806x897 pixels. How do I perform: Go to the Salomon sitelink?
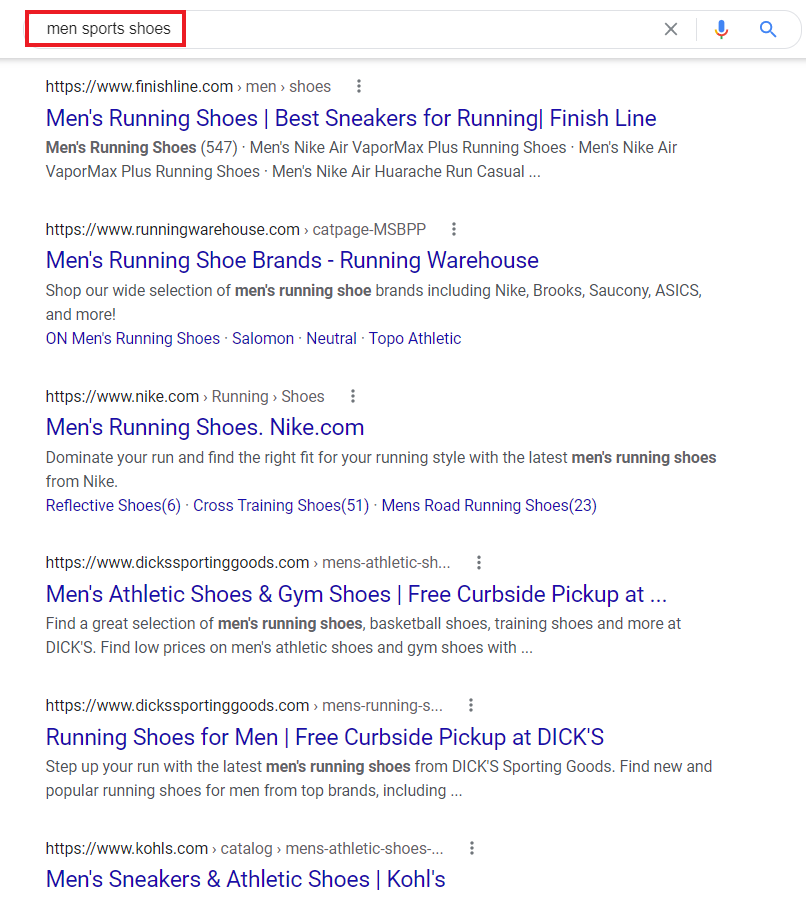[x=263, y=338]
